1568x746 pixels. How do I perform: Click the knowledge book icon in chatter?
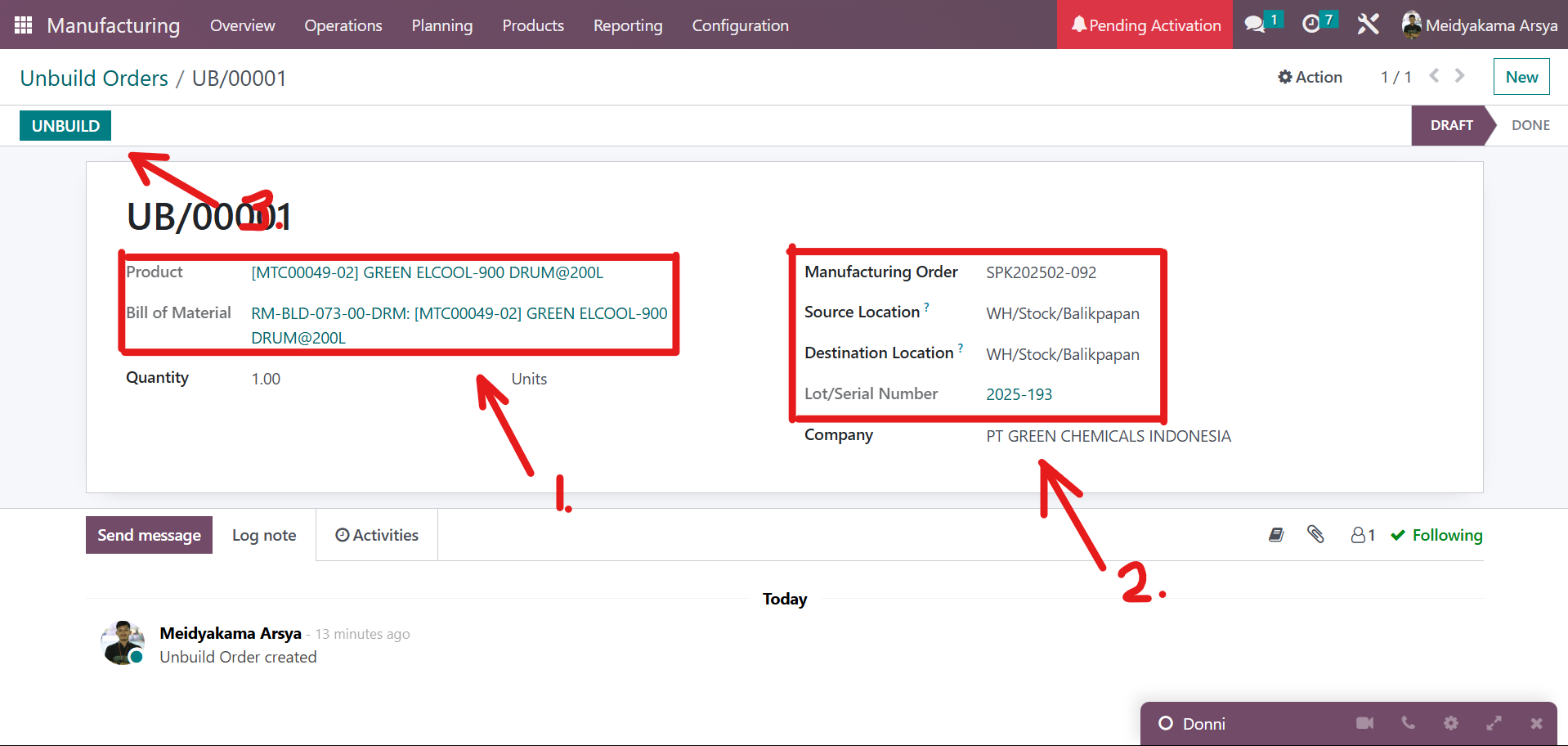pos(1276,535)
